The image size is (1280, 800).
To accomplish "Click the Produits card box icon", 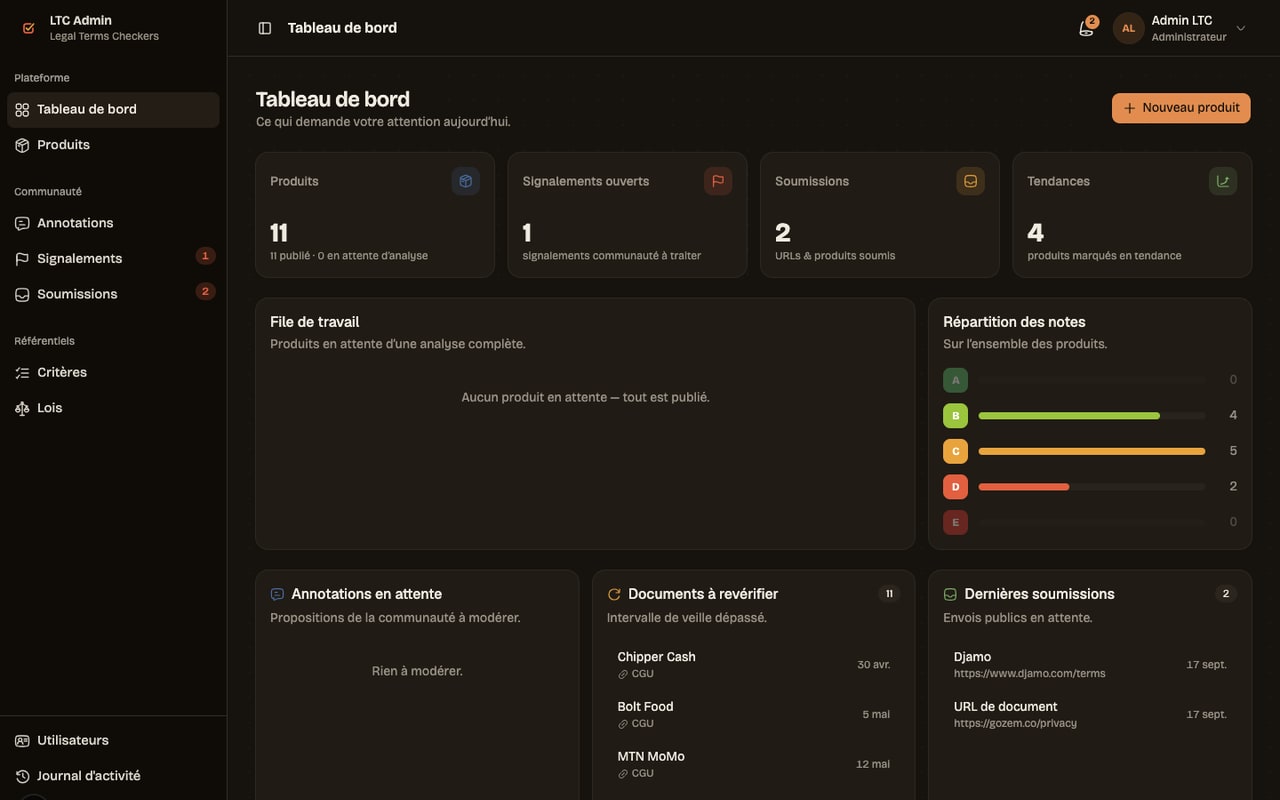I will (465, 181).
